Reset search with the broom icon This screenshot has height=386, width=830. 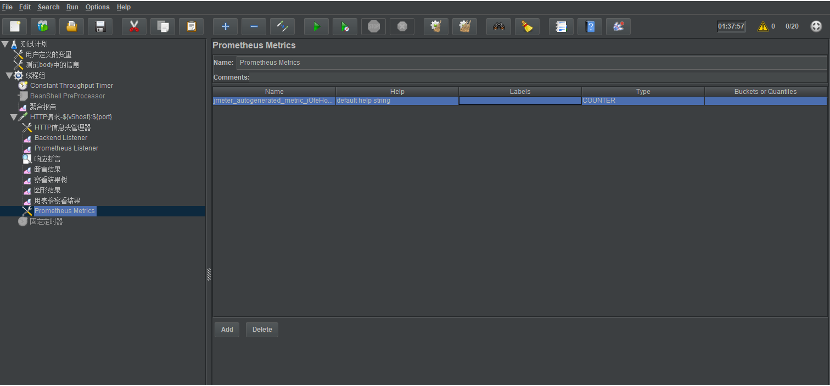(x=527, y=26)
